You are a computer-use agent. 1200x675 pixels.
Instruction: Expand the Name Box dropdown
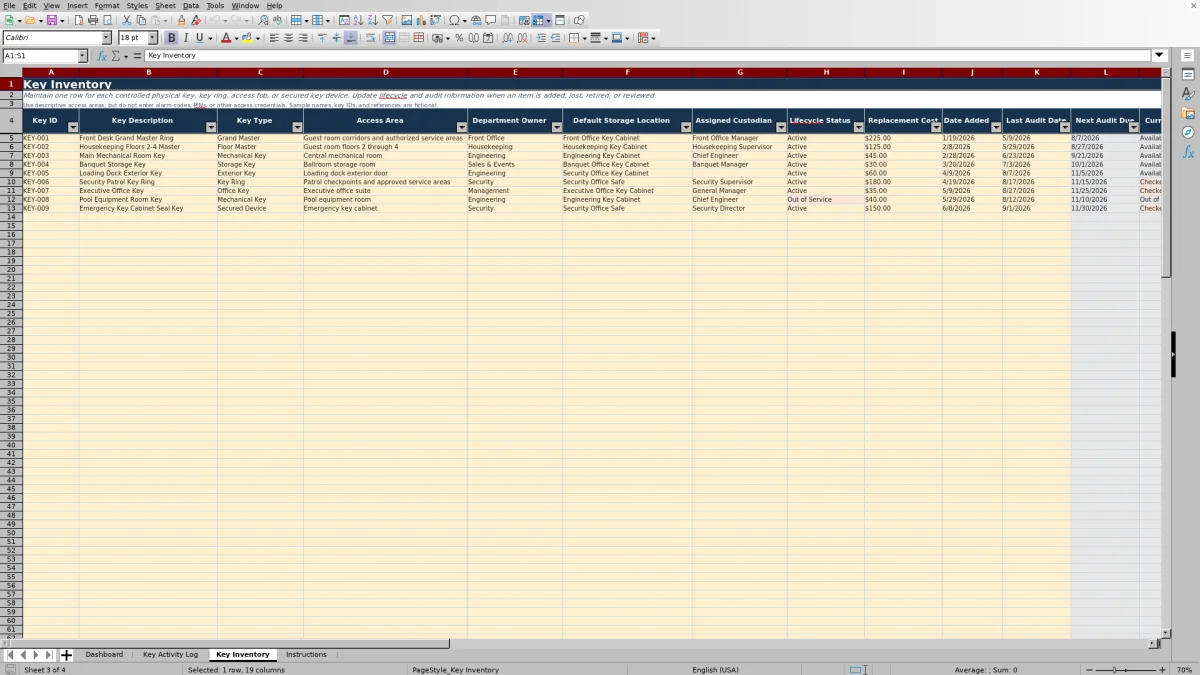(x=82, y=56)
